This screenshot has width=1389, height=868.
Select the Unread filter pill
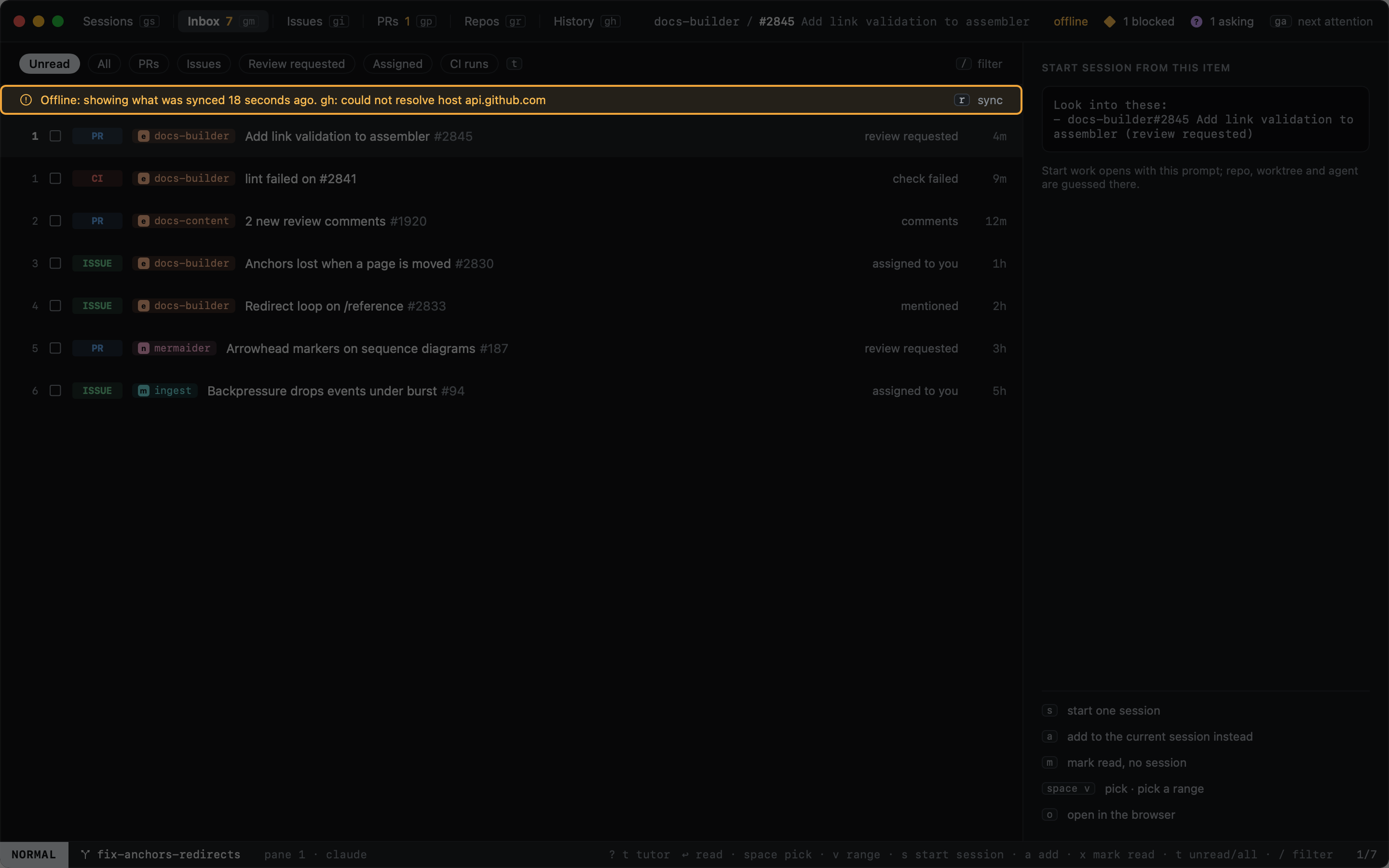pyautogui.click(x=49, y=64)
